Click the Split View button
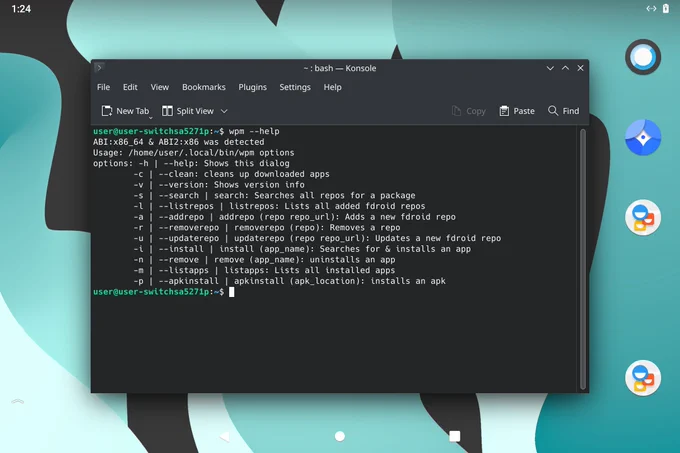680x453 pixels. (188, 111)
